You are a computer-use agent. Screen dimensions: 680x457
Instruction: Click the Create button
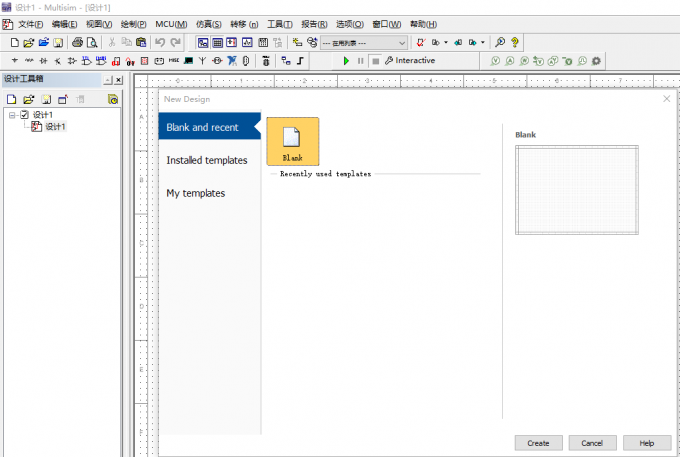[539, 443]
